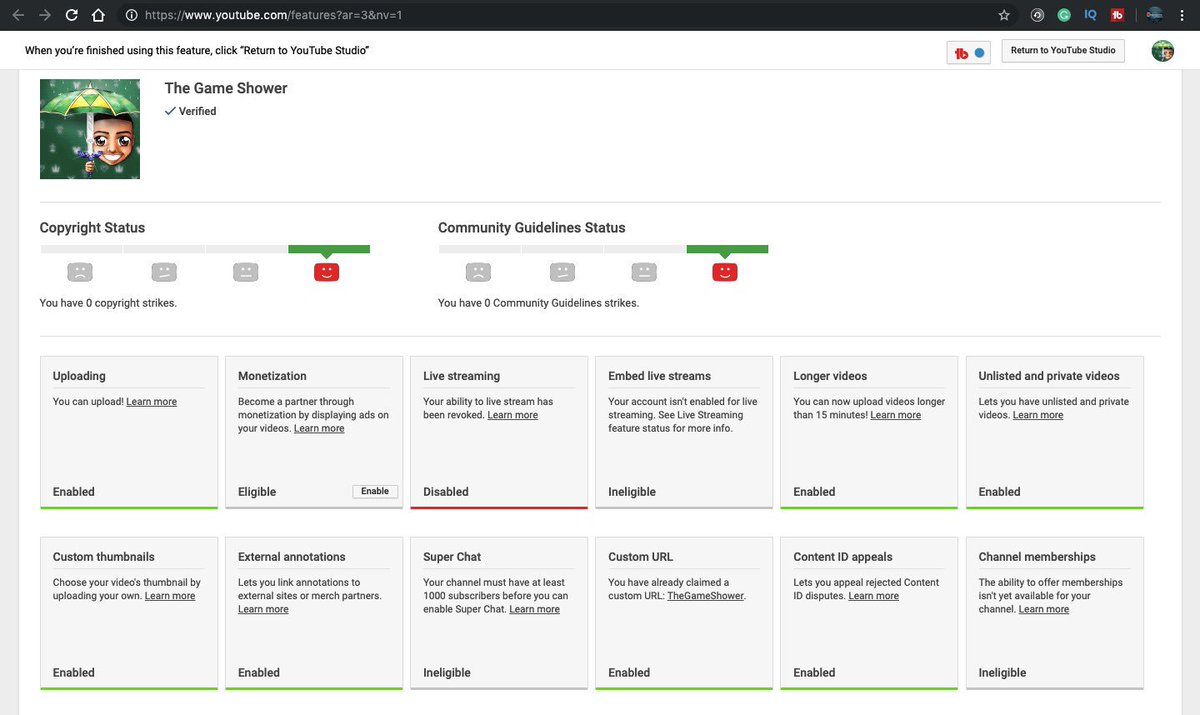Open Learn more in Content ID appeals card
Screen dimensions: 1200x715
click(874, 596)
